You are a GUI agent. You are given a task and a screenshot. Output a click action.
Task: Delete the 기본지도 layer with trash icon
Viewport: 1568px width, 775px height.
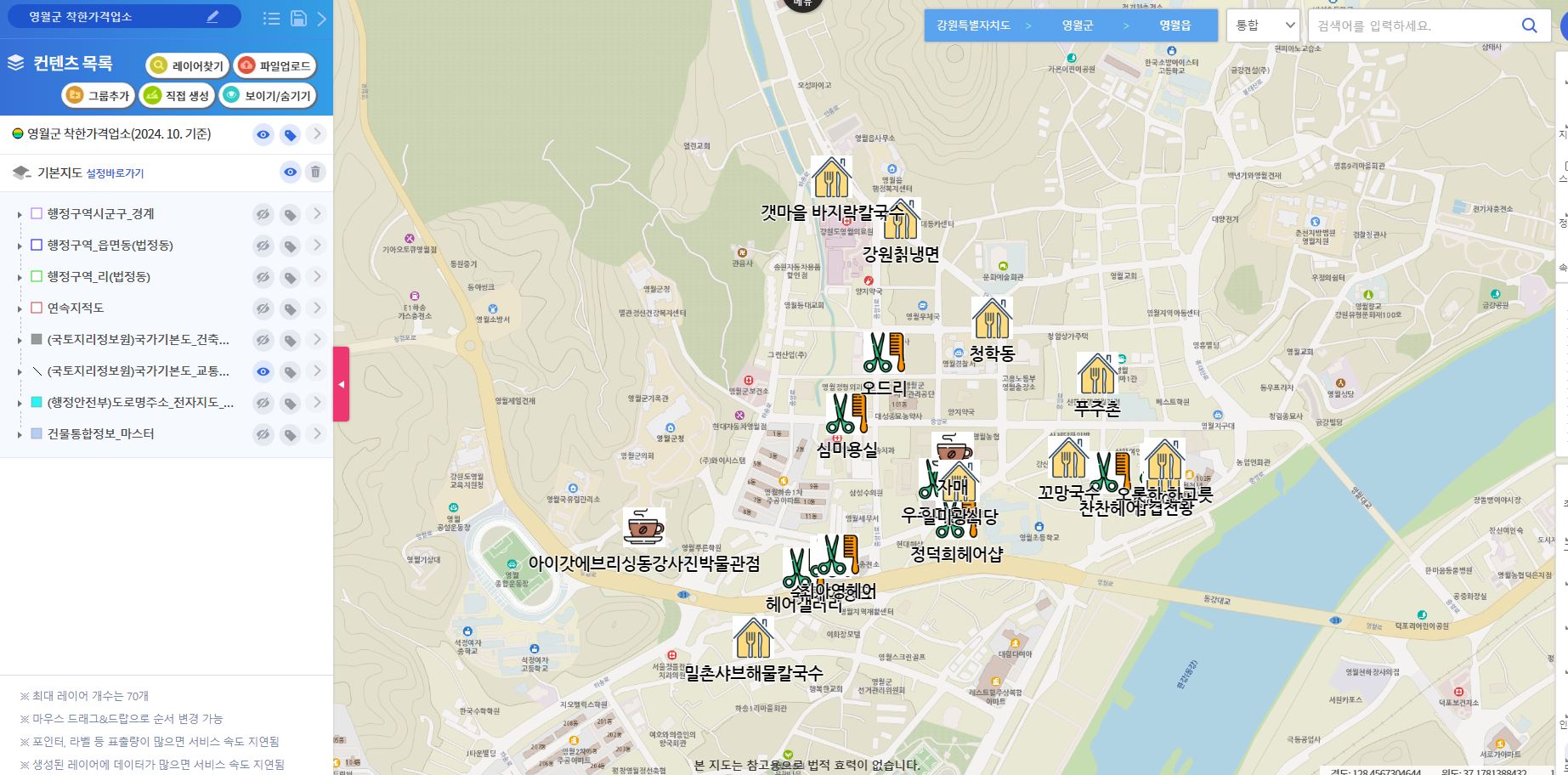[315, 173]
